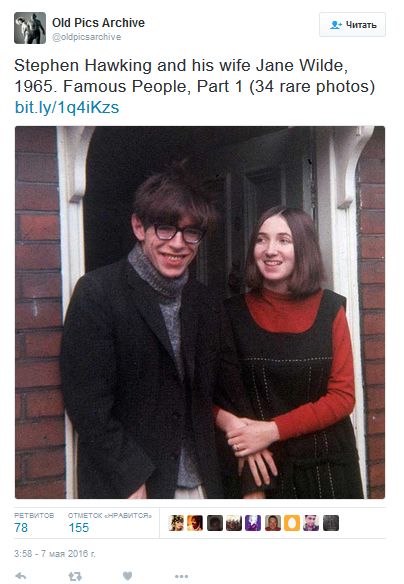Open the tweet timestamp 3:58 link

55,553
